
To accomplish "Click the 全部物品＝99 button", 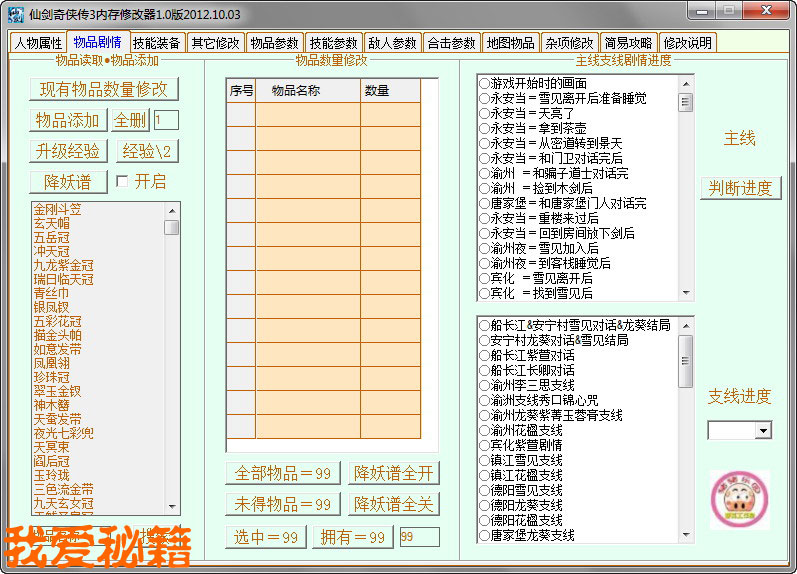I will click(x=283, y=473).
